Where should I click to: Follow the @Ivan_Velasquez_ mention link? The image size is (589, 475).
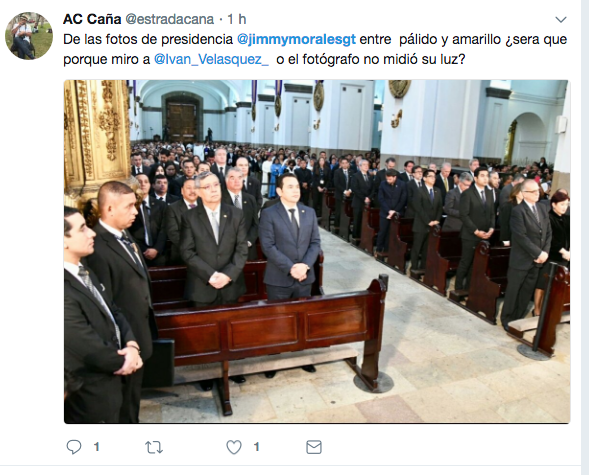point(211,59)
